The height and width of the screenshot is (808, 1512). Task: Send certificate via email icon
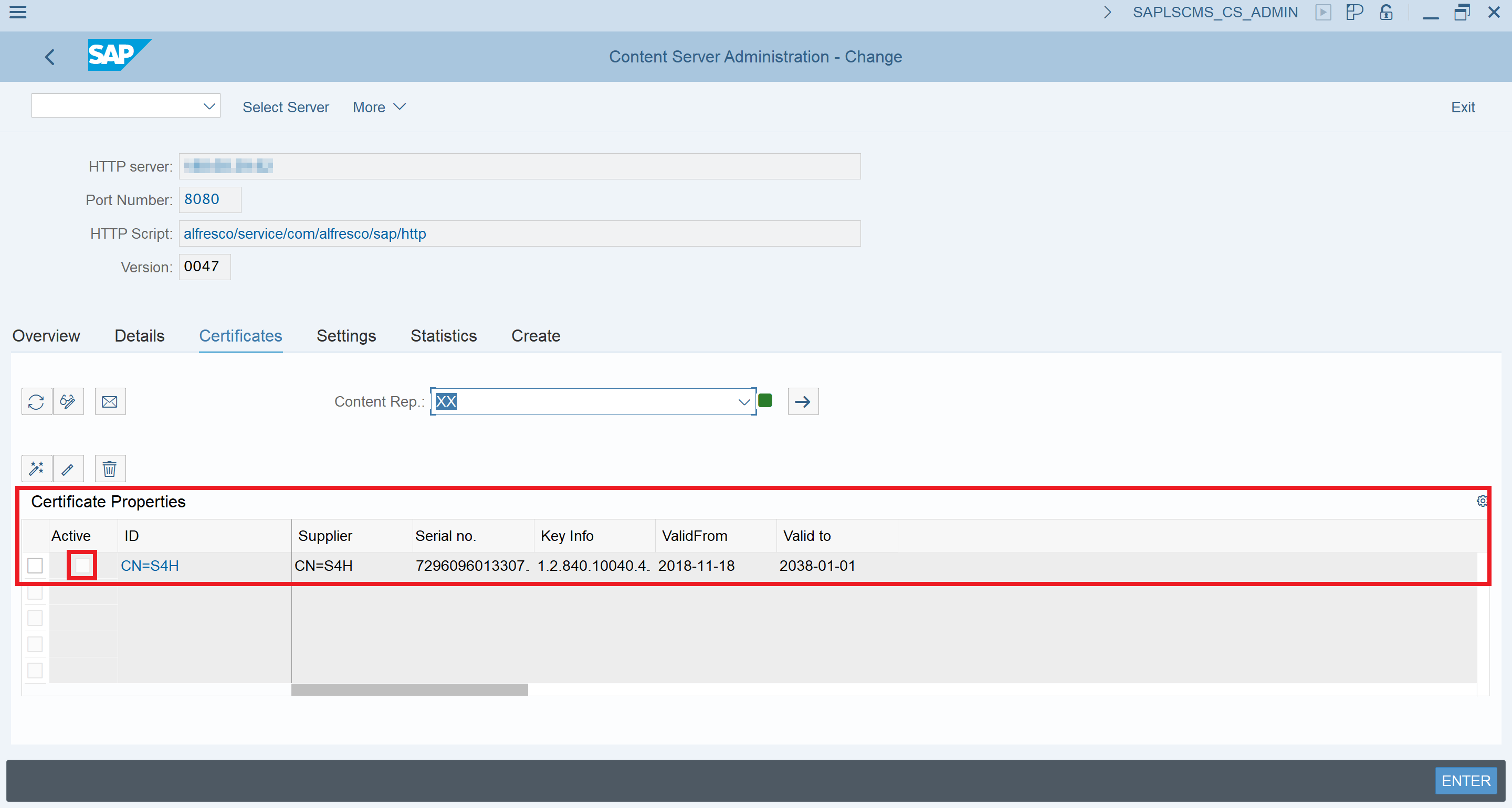tap(110, 401)
